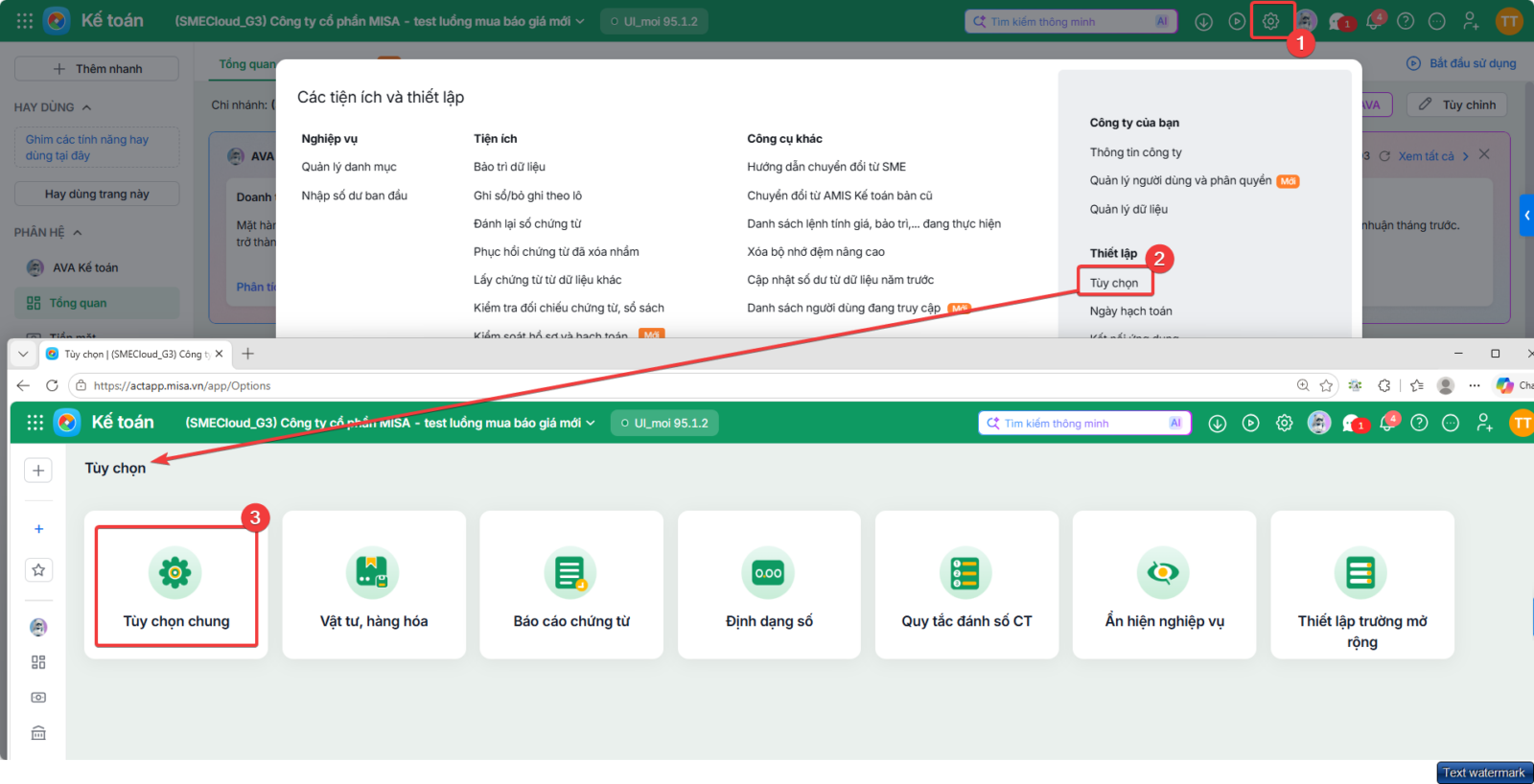1534x784 pixels.
Task: Click the star favorites icon in the lower sidebar
Action: pos(38,570)
